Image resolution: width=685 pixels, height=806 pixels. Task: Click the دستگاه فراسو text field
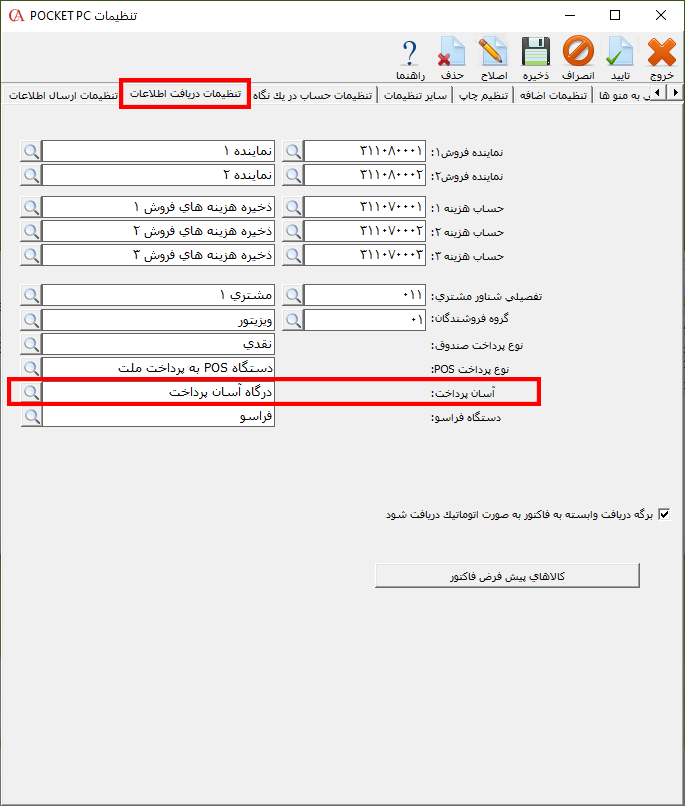(x=158, y=417)
